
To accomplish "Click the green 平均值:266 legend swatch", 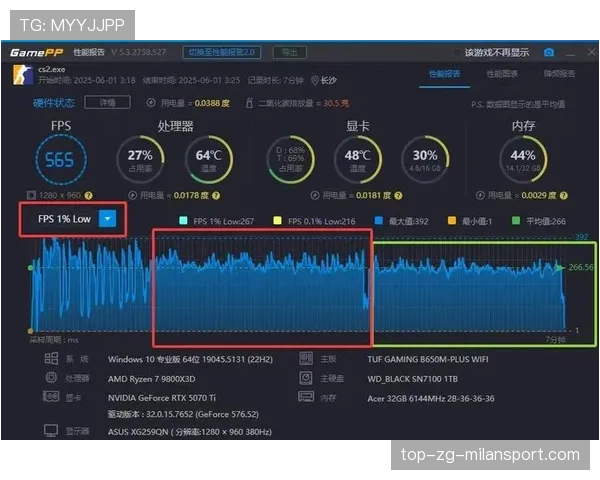I will click(x=516, y=220).
